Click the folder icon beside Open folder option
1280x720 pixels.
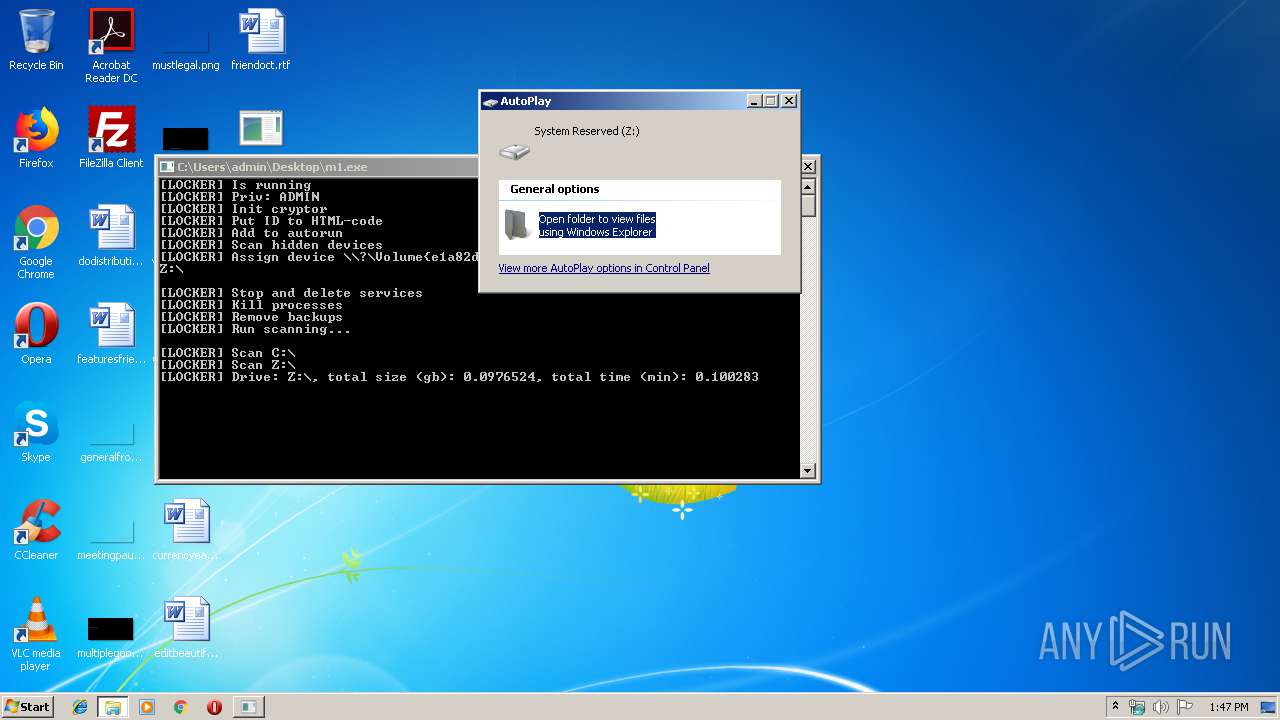click(518, 225)
